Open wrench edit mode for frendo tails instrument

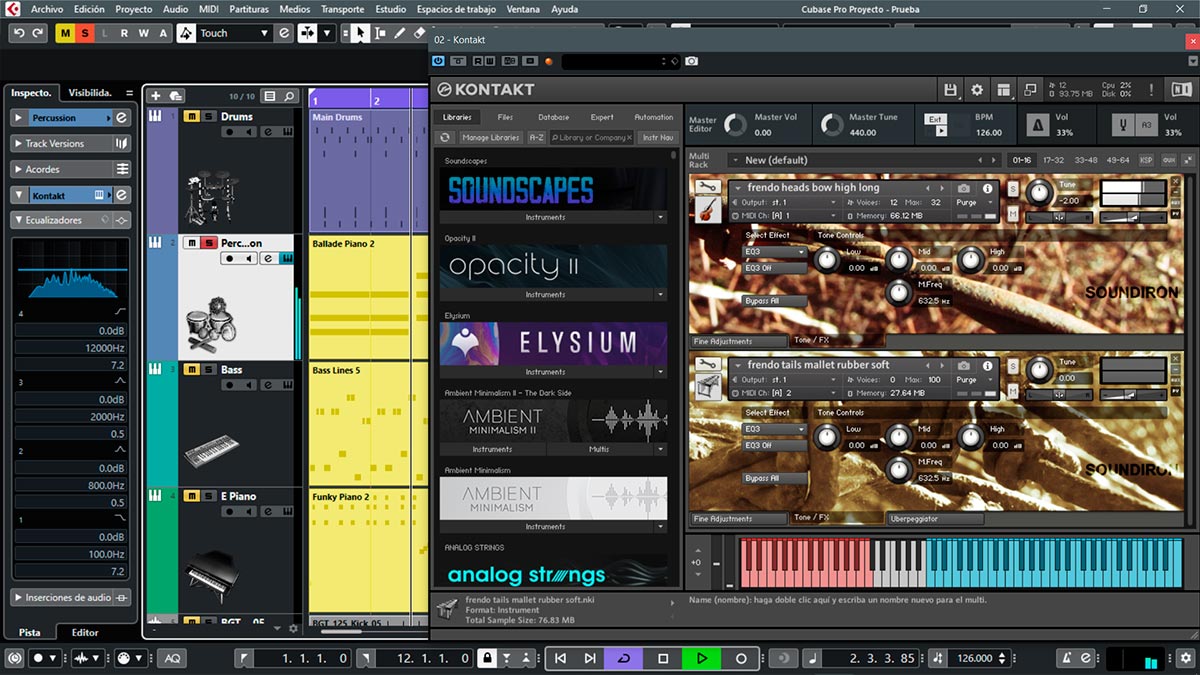[x=708, y=364]
